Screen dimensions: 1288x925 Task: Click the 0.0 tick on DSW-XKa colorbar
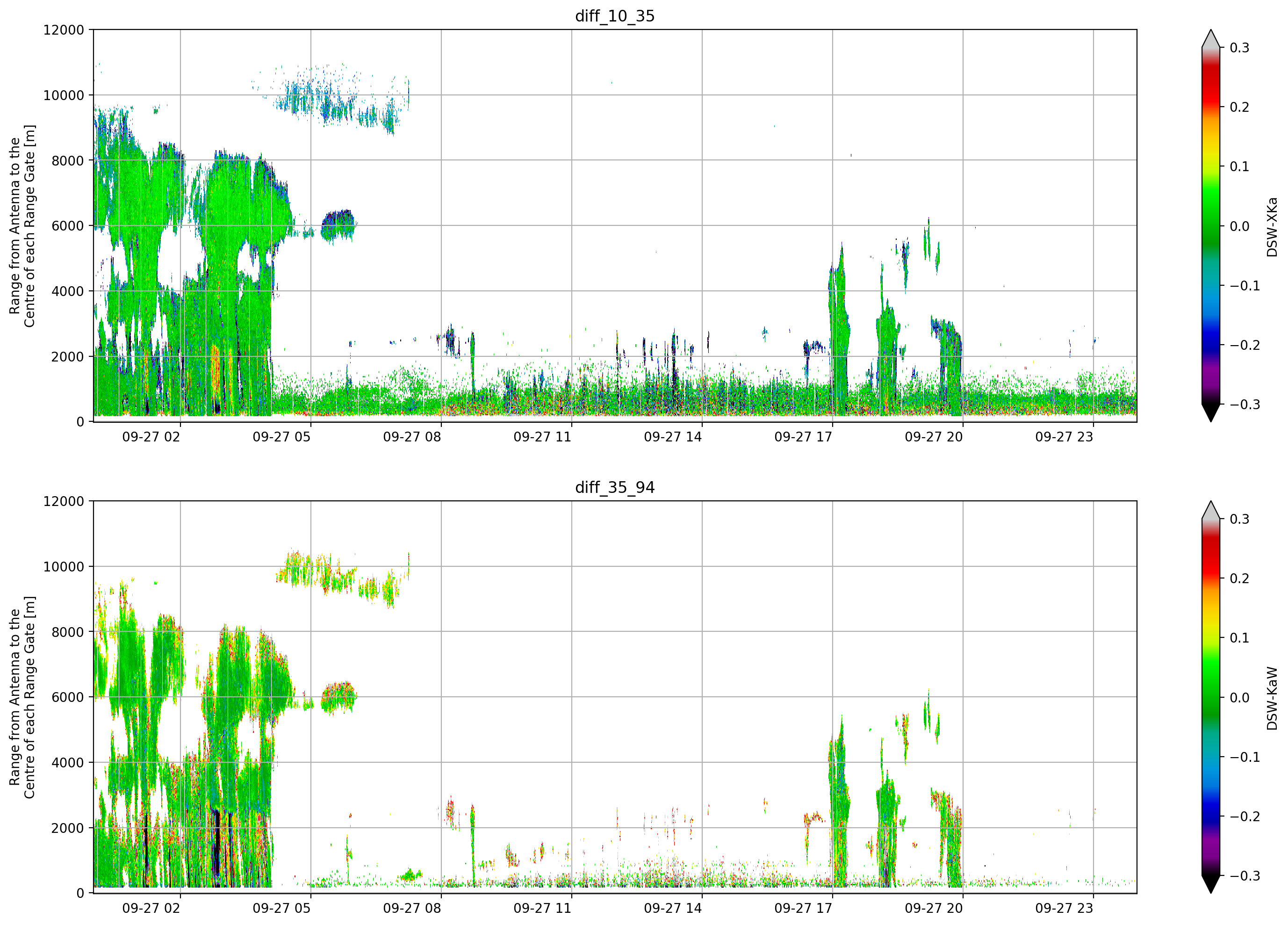point(1239,226)
